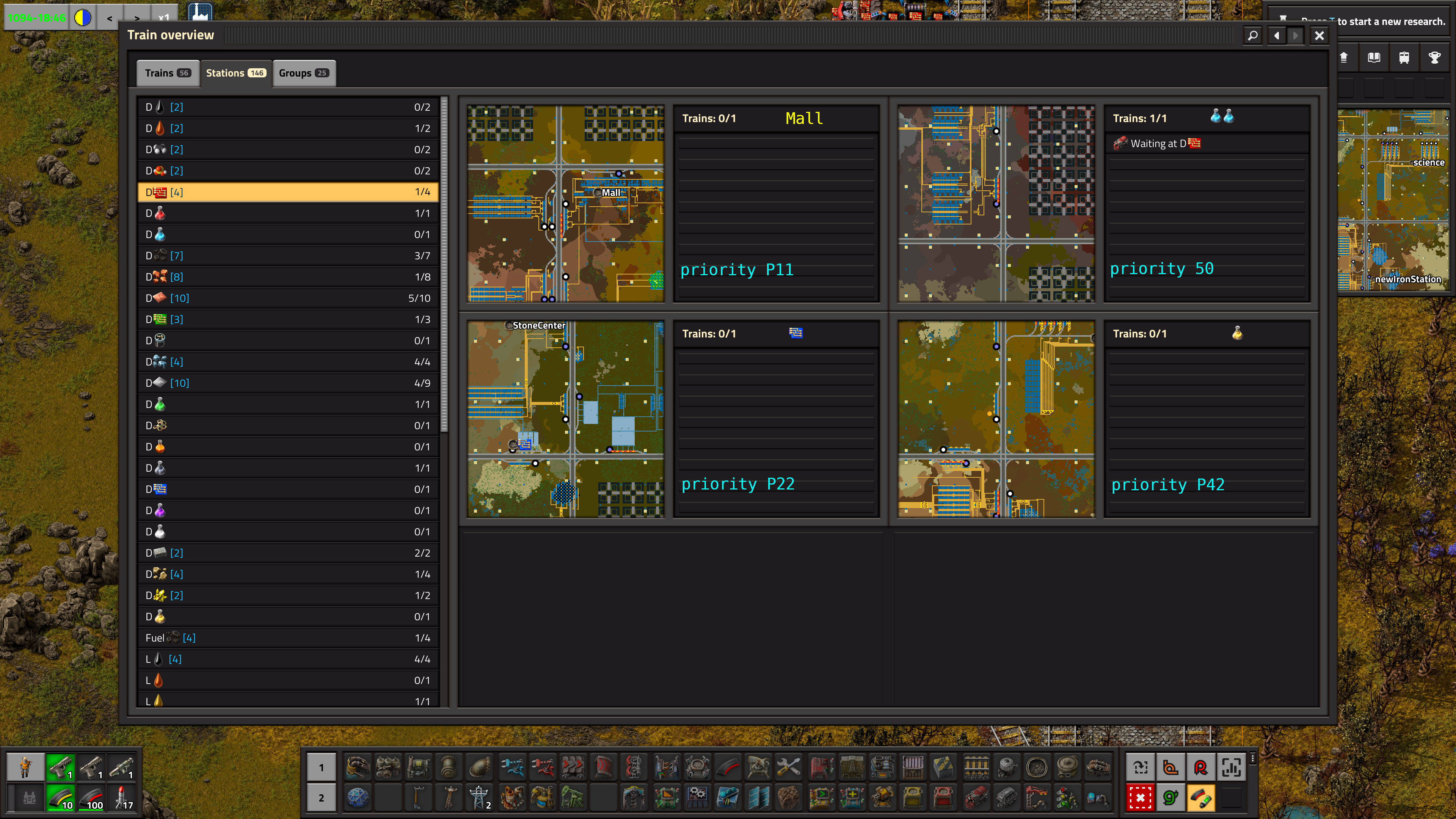This screenshot has width=1456, height=819.
Task: Pick the red transport belt from quickbar
Action: click(x=573, y=767)
